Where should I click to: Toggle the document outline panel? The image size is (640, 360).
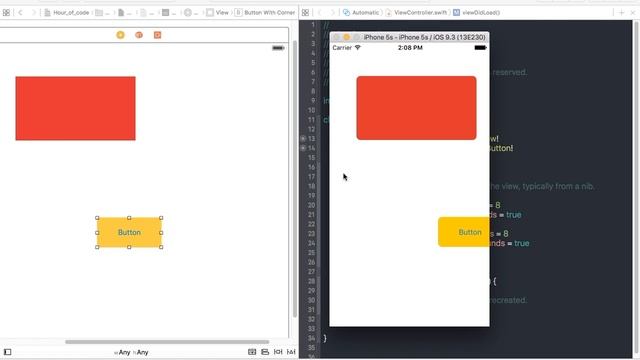coord(7,352)
